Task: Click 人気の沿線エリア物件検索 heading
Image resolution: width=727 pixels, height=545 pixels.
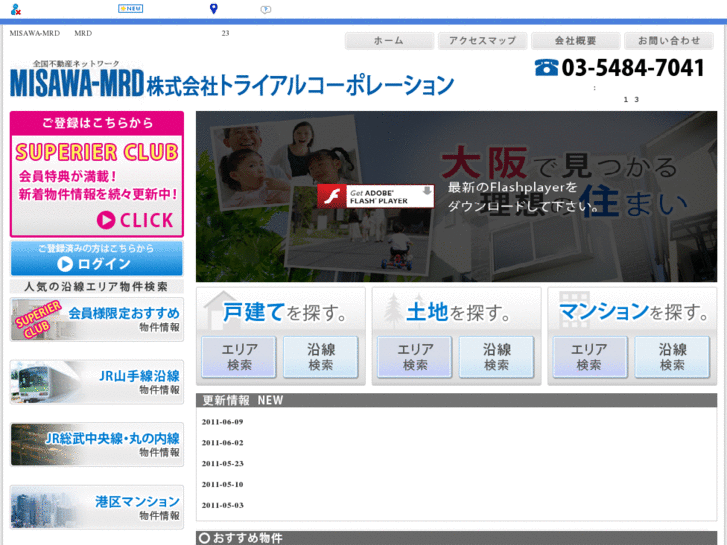Action: [96, 287]
